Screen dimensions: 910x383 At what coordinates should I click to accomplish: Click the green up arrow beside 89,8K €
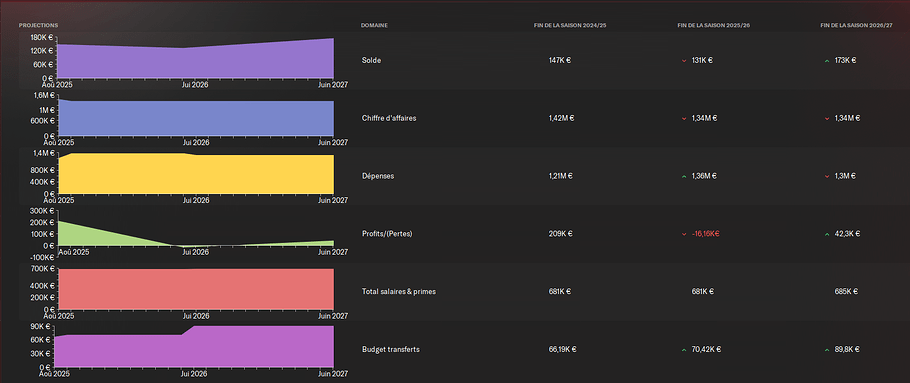(827, 350)
